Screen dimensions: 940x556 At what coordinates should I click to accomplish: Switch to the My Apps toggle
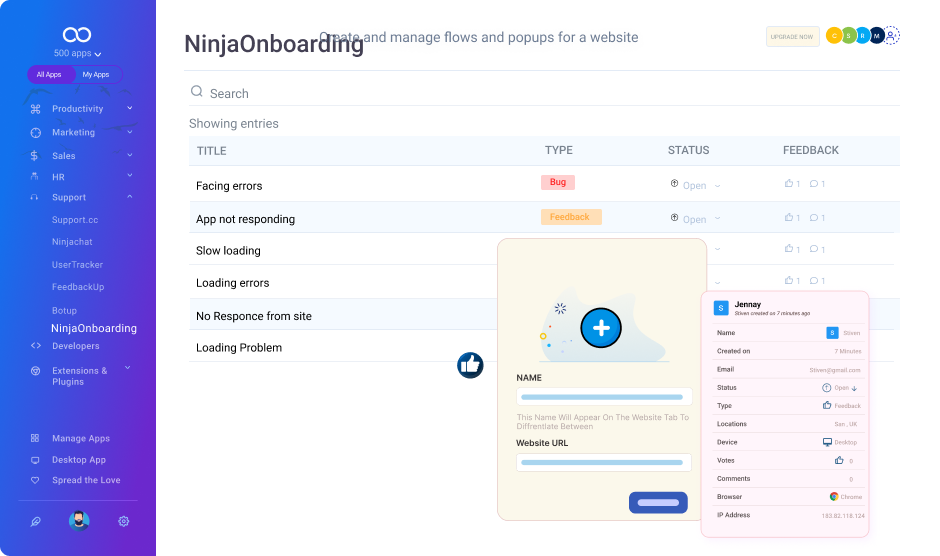pos(96,75)
